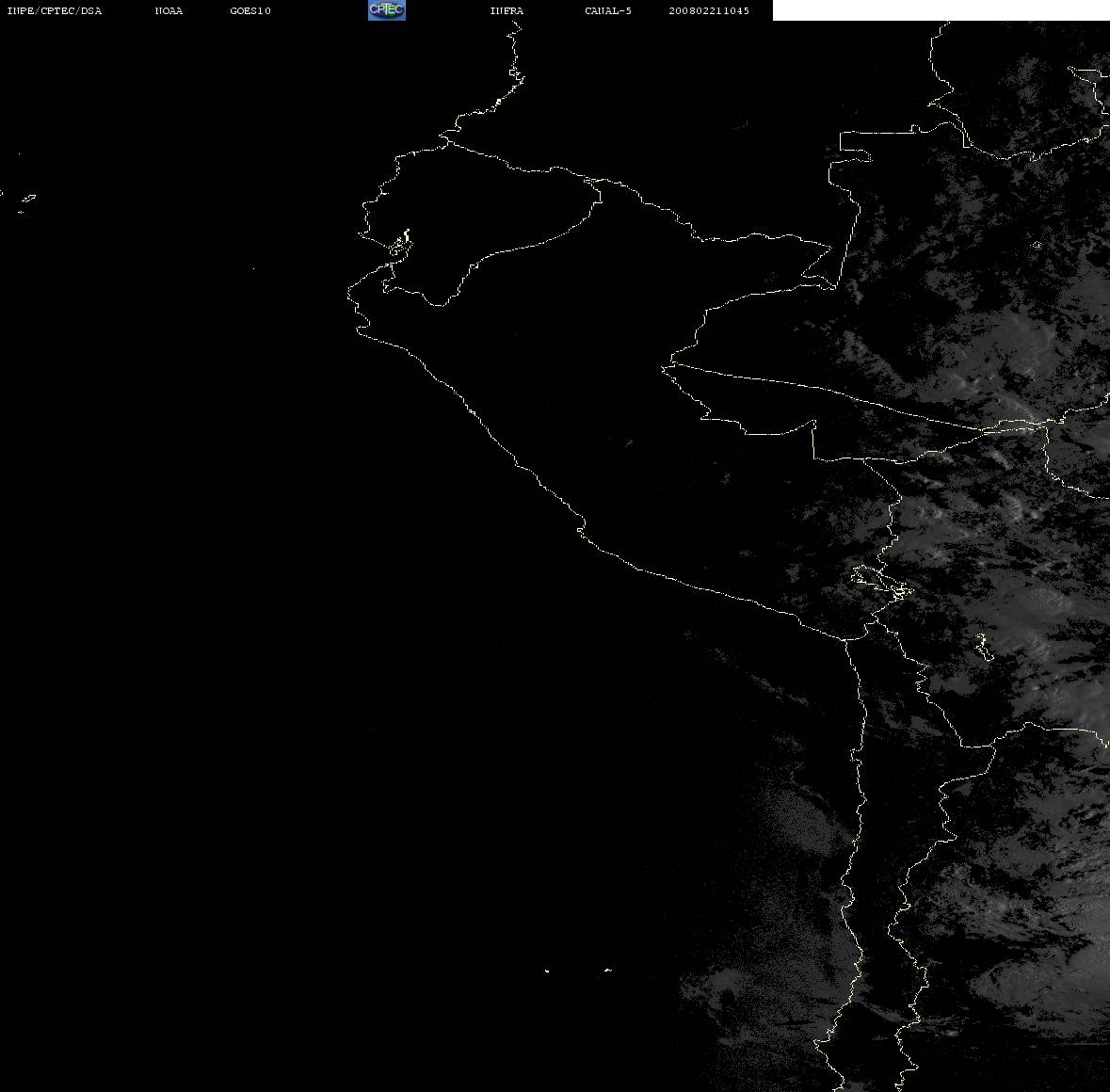This screenshot has height=1092, width=1110.
Task: Click the CPTEC logo in the header
Action: tap(387, 10)
